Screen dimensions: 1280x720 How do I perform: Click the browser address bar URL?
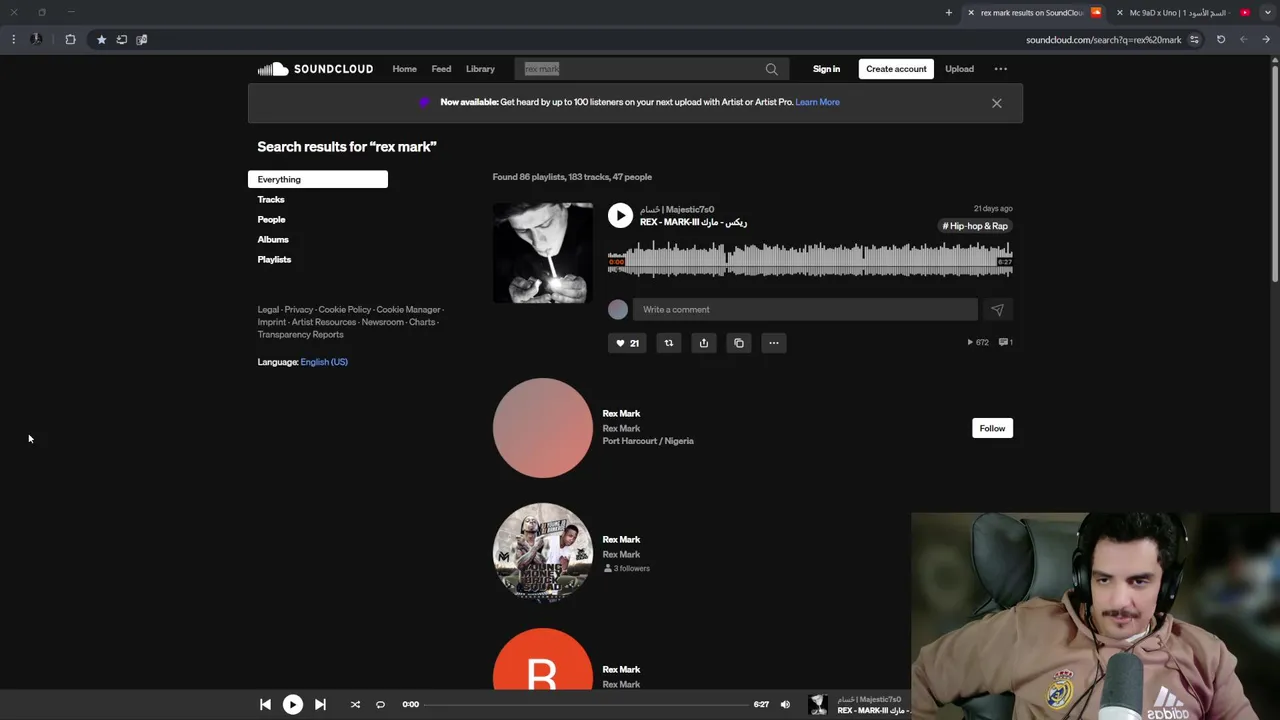1103,40
